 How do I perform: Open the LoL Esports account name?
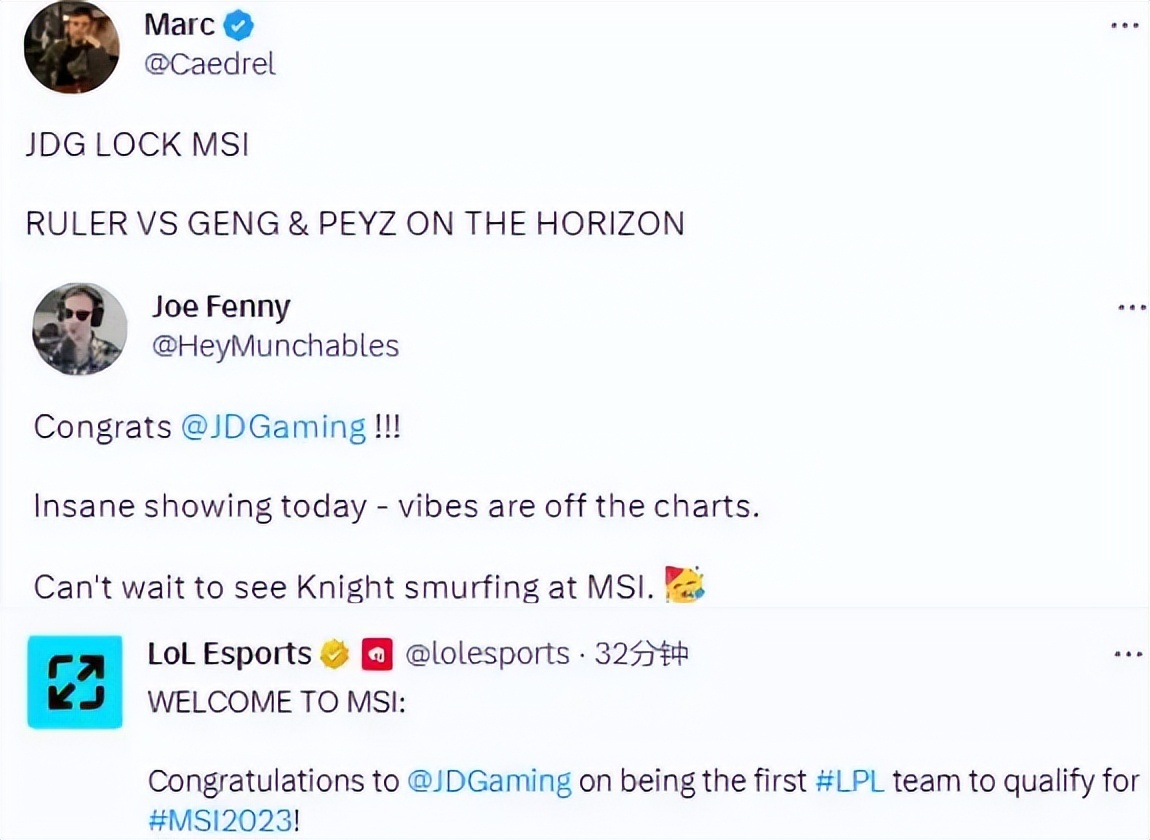[229, 654]
